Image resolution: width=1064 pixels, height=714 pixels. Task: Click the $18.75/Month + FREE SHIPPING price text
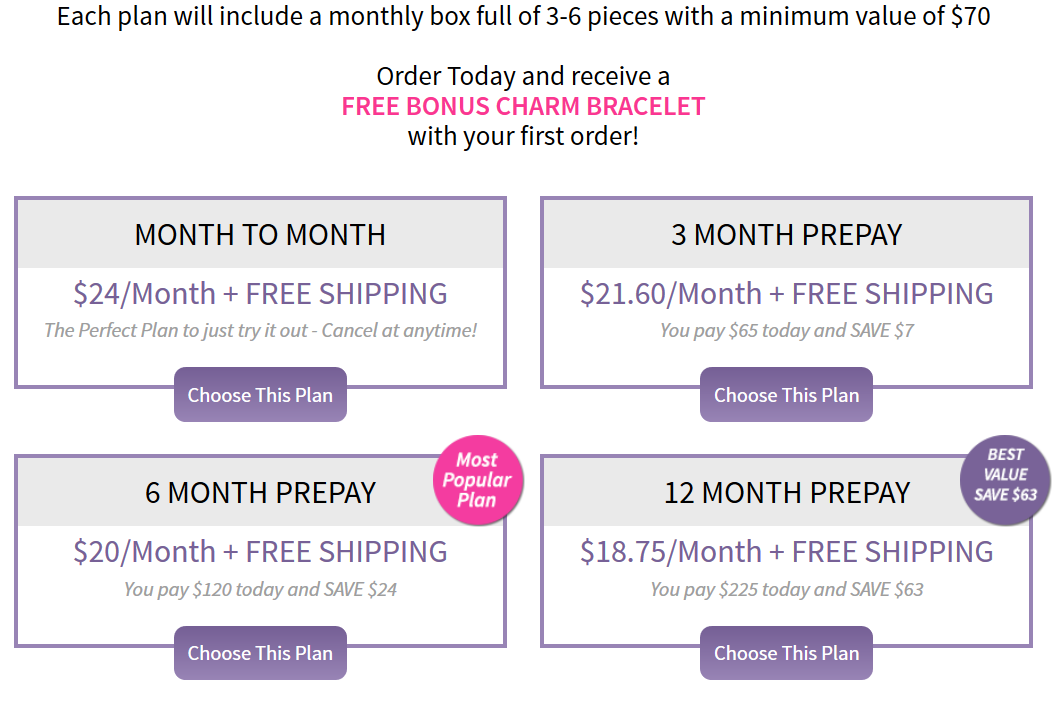click(x=786, y=552)
